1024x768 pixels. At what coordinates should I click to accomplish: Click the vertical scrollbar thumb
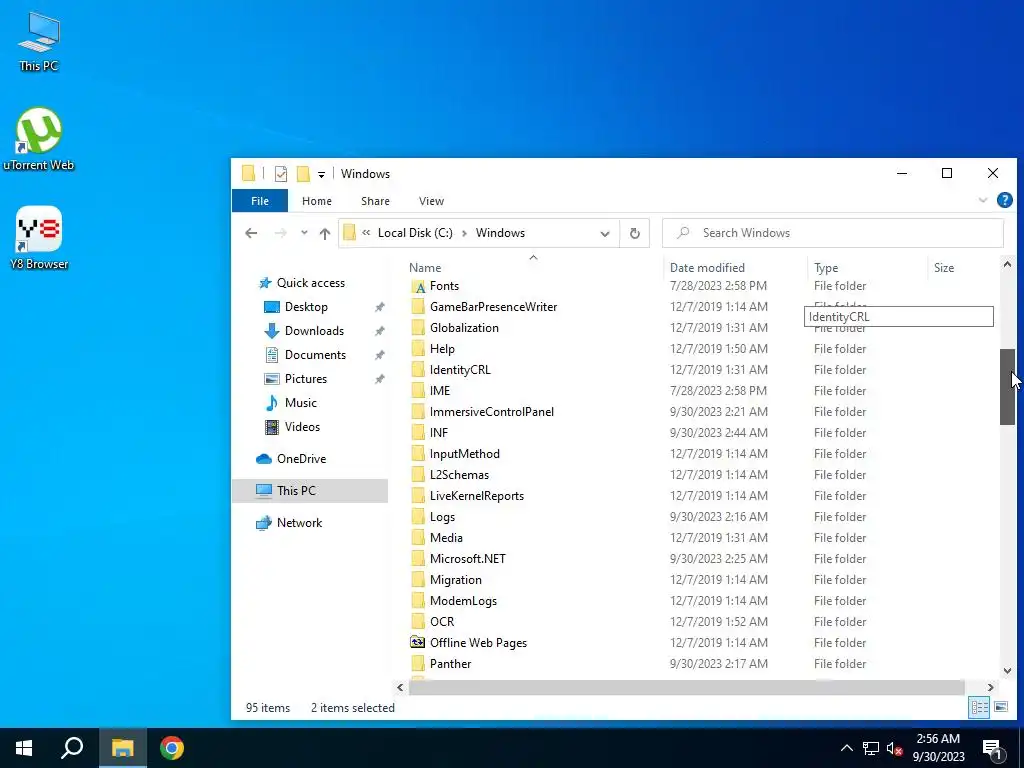coord(1007,387)
